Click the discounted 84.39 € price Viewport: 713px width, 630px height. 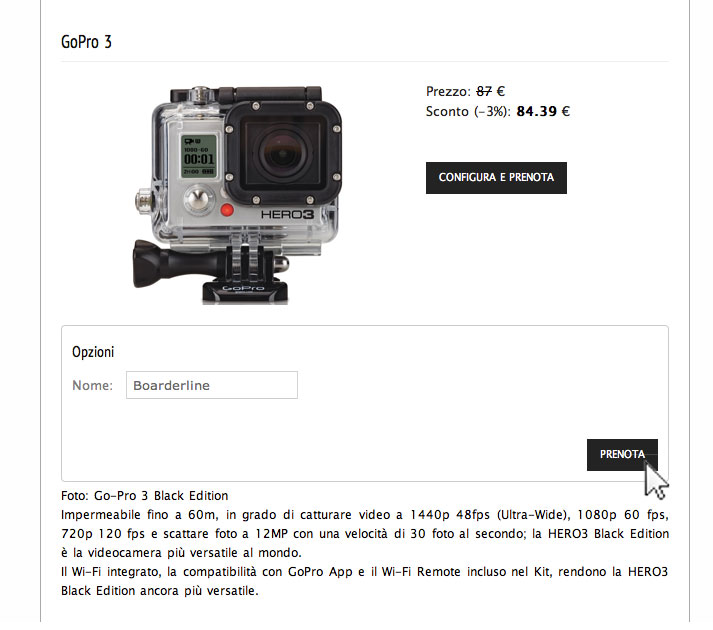click(543, 111)
